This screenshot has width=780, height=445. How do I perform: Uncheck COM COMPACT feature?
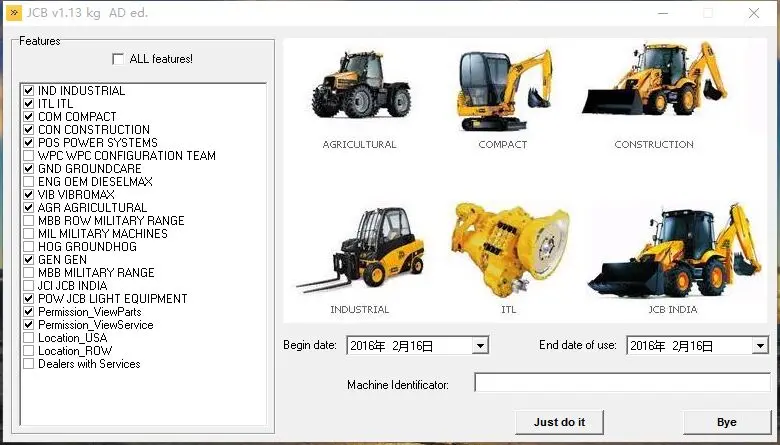point(28,116)
